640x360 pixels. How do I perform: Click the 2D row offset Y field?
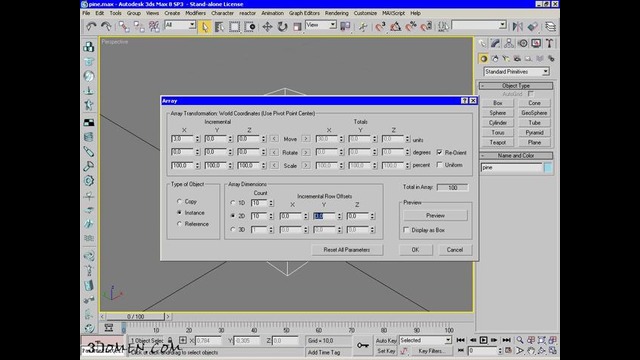324,216
